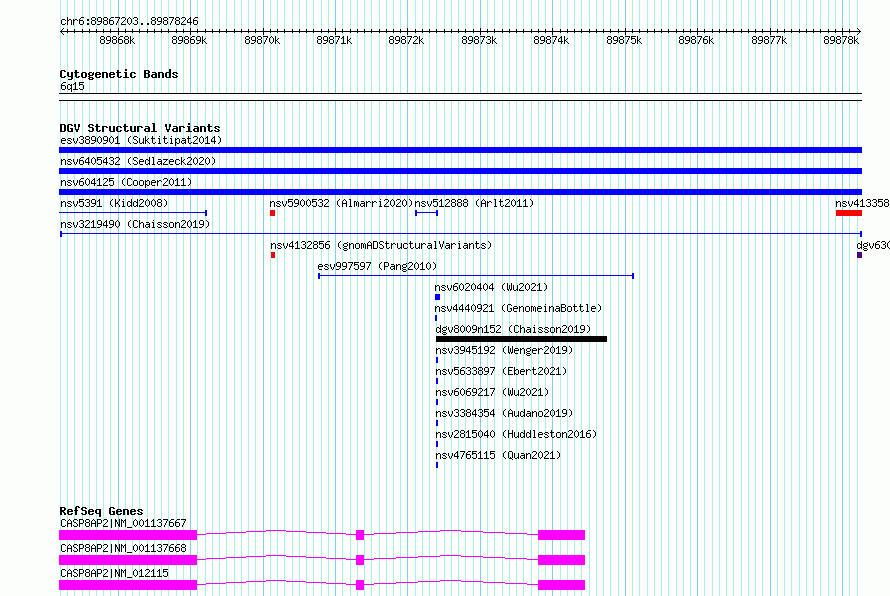Click the 6q15 band label
The height and width of the screenshot is (596, 890).
click(72, 86)
